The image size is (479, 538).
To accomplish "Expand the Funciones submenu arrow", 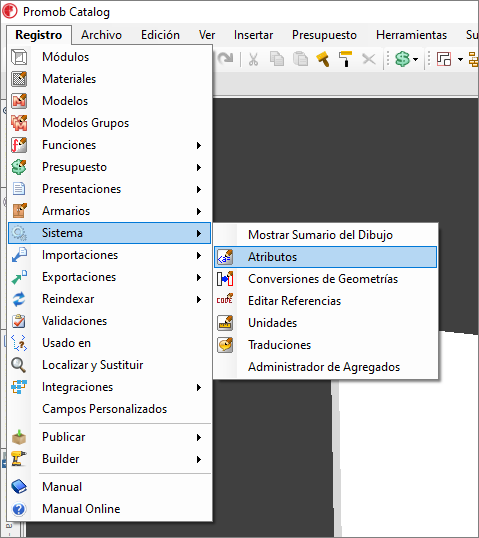I will [199, 145].
